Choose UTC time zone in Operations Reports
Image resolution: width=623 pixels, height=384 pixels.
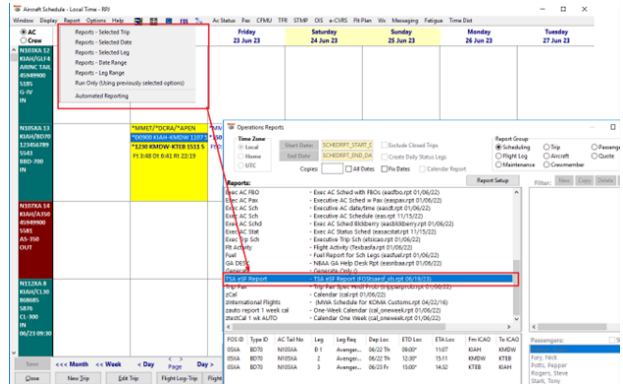pyautogui.click(x=241, y=165)
